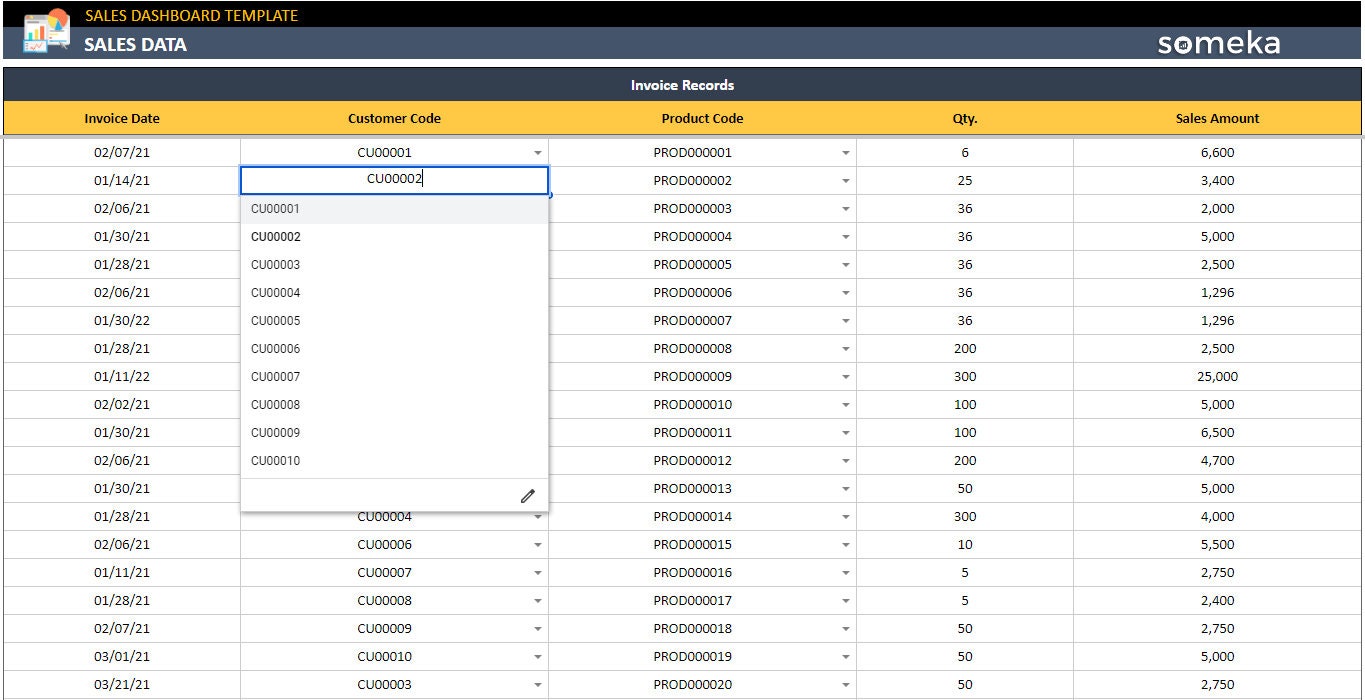Click the Invoice Date column header
Screen dimensions: 1365x700
[121, 118]
